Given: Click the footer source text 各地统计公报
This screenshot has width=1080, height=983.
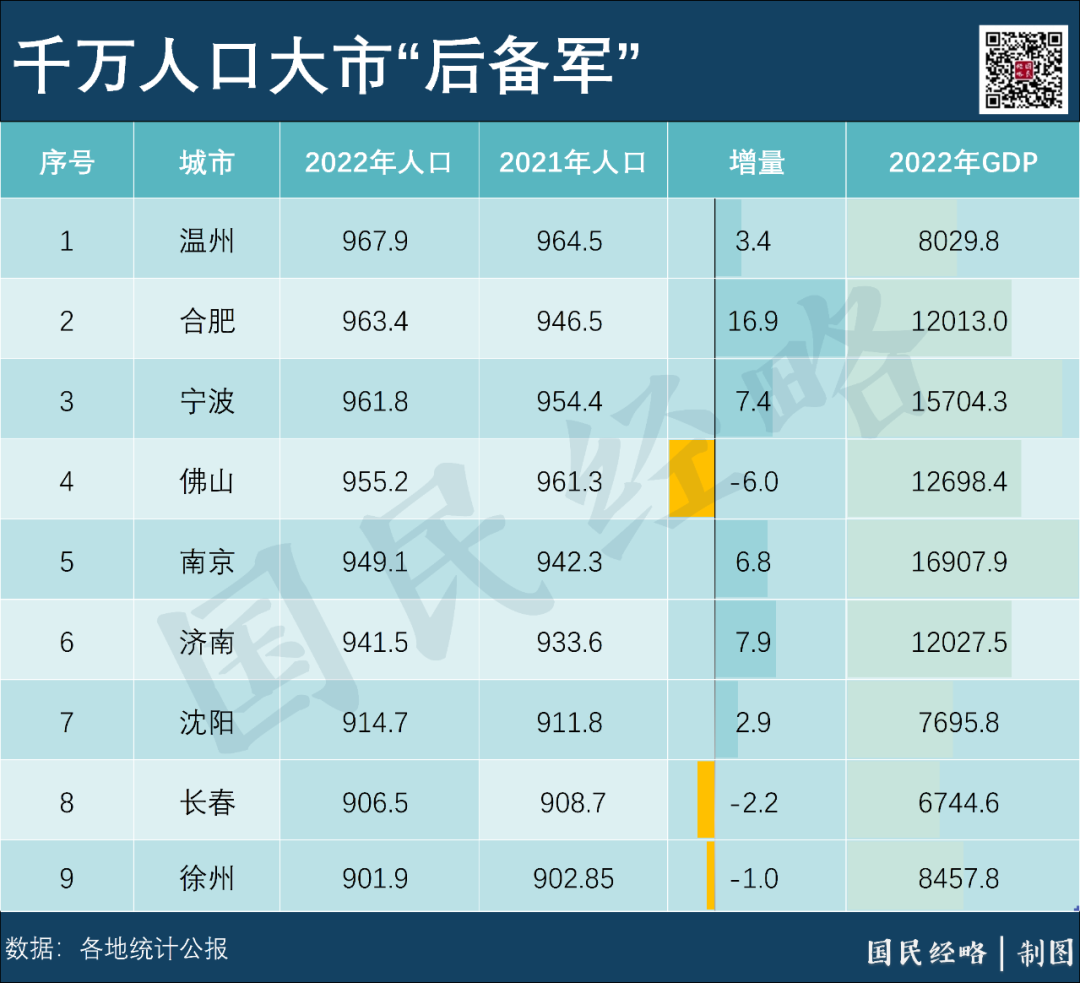Looking at the screenshot, I should click(153, 949).
